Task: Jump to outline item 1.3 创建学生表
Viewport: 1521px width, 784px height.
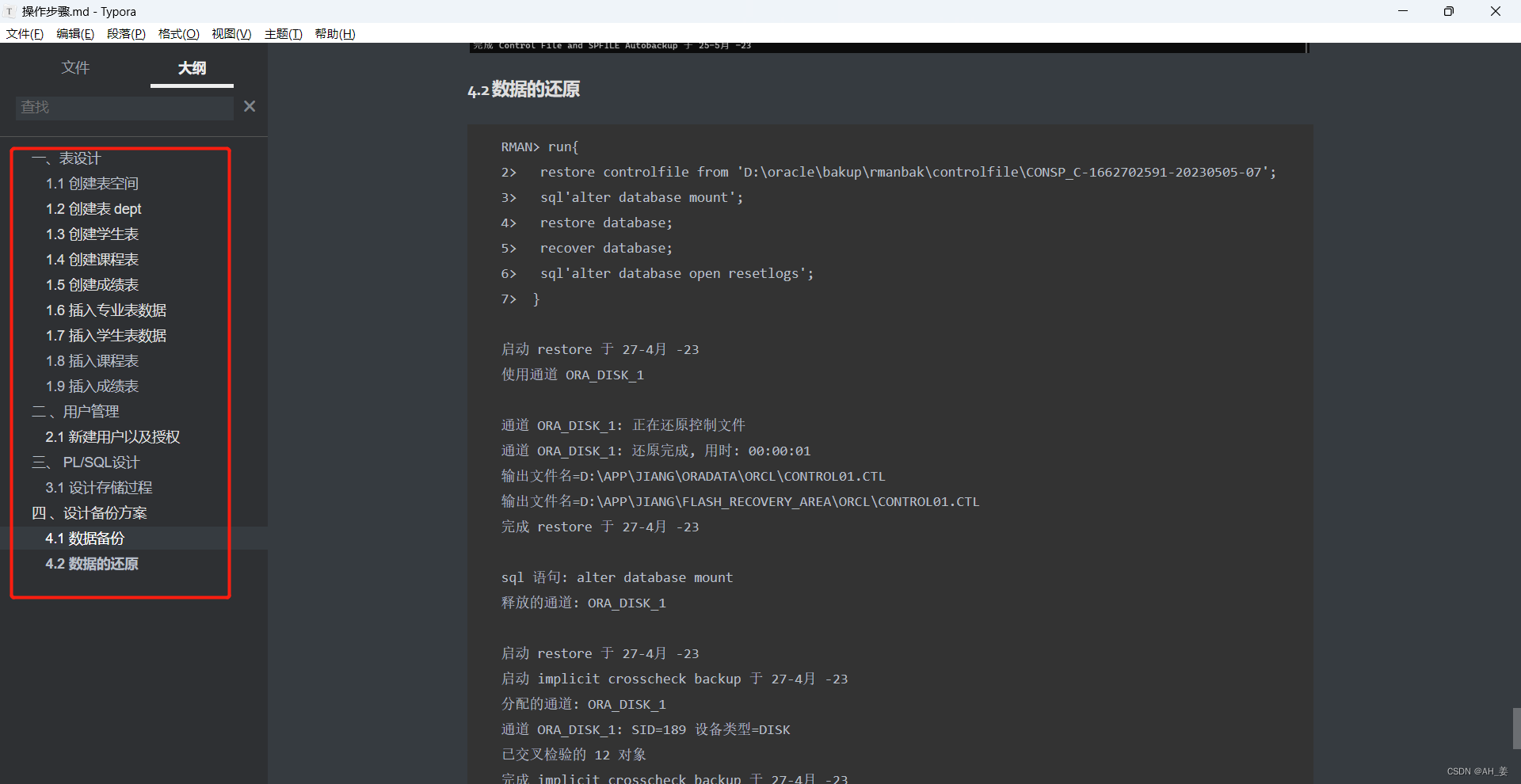Action: tap(92, 234)
